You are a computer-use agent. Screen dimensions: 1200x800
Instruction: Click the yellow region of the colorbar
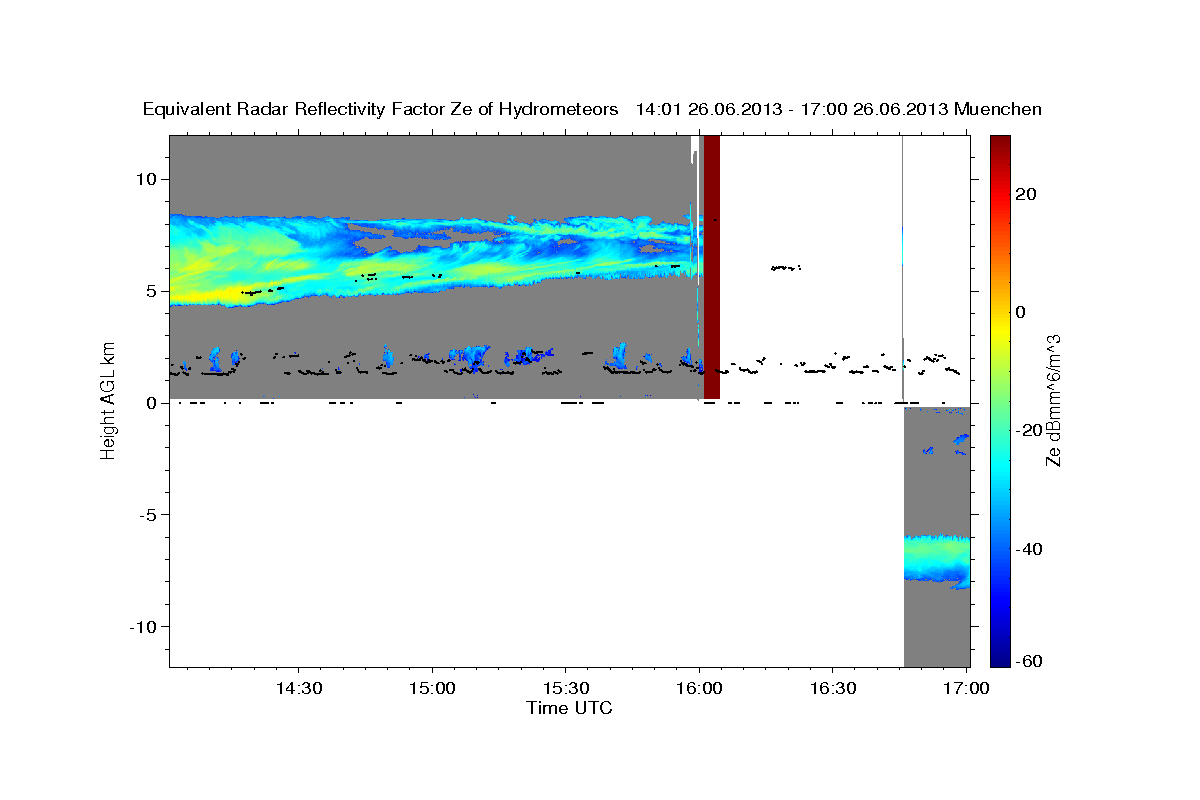point(1000,330)
